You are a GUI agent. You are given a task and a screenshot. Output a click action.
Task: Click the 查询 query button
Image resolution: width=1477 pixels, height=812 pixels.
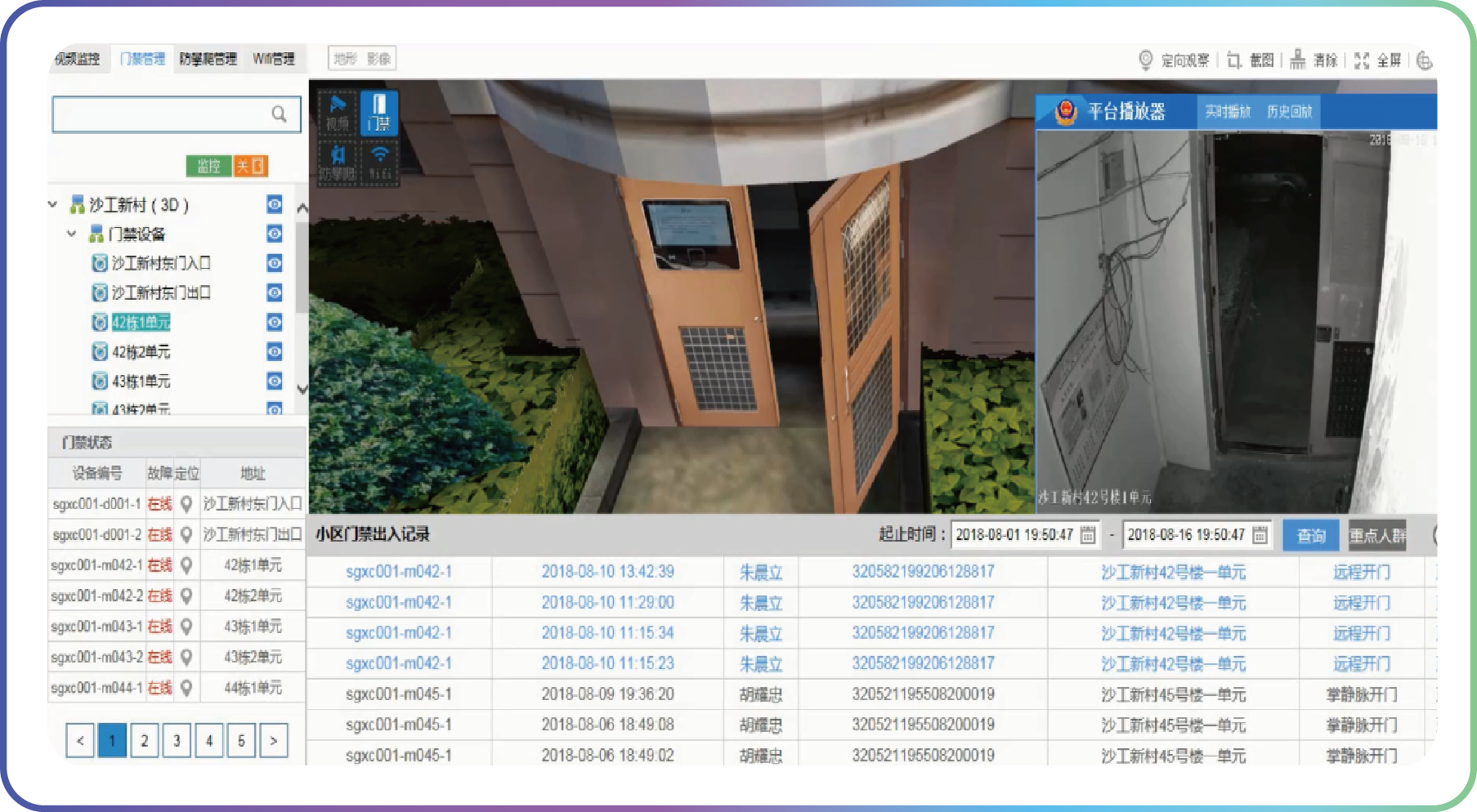1311,535
